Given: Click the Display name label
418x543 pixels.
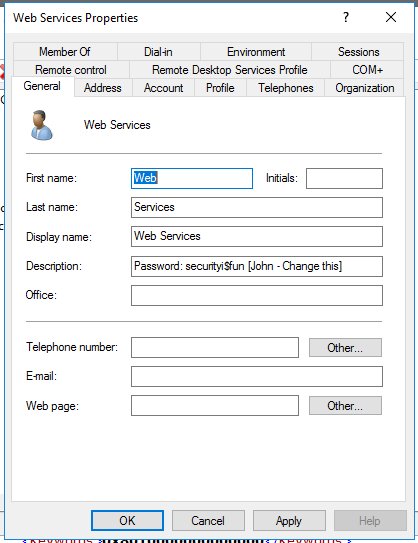Looking at the screenshot, I should click(59, 237).
